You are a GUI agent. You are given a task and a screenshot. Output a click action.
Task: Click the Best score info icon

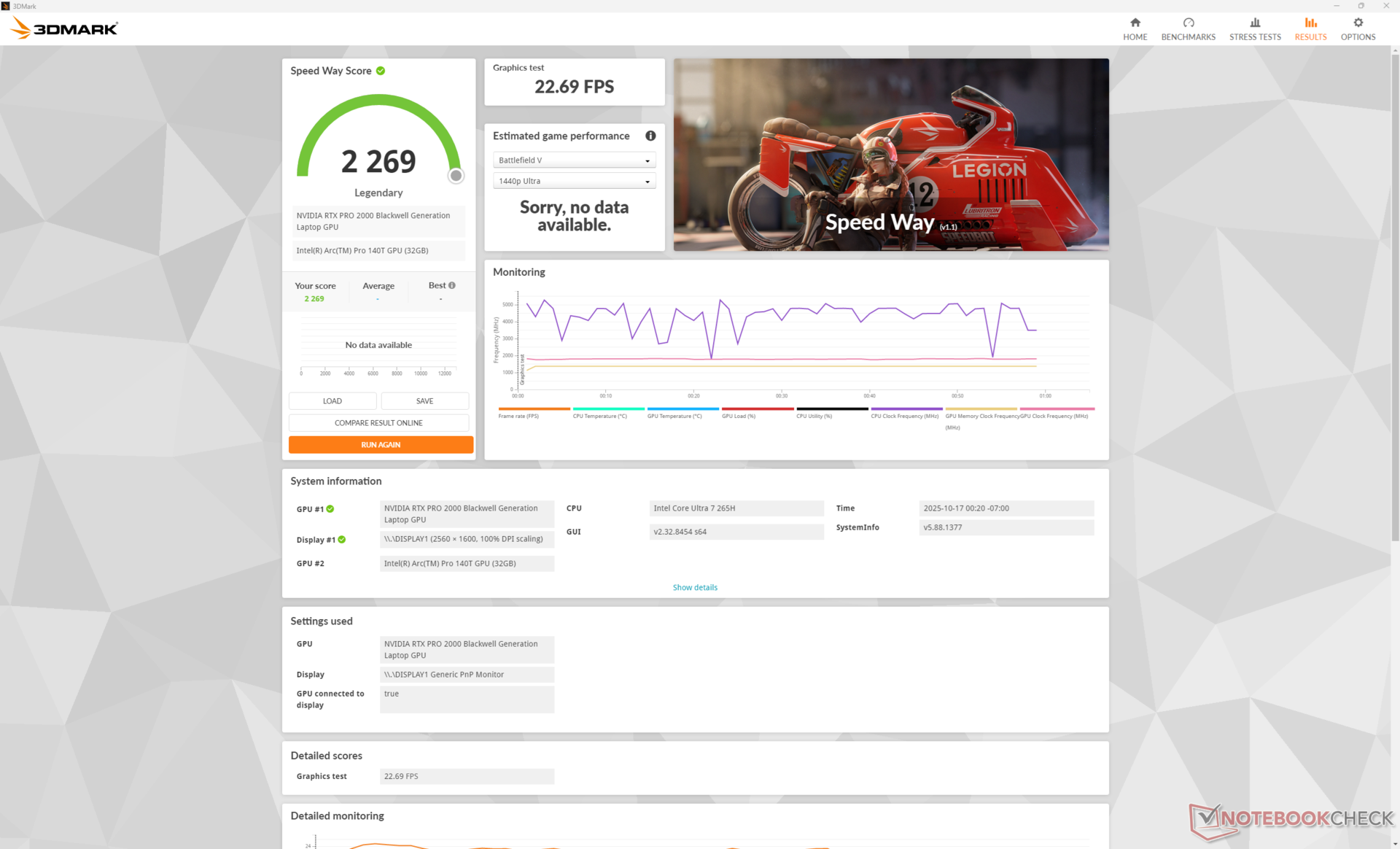(x=452, y=285)
